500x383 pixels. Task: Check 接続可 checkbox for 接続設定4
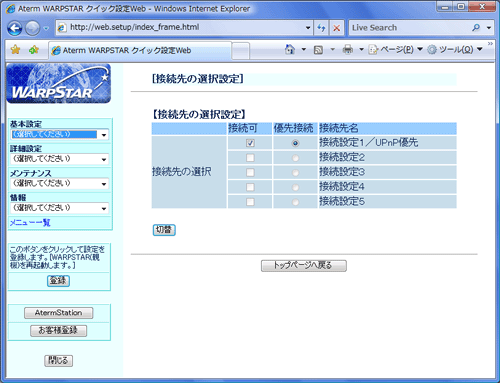(250, 187)
